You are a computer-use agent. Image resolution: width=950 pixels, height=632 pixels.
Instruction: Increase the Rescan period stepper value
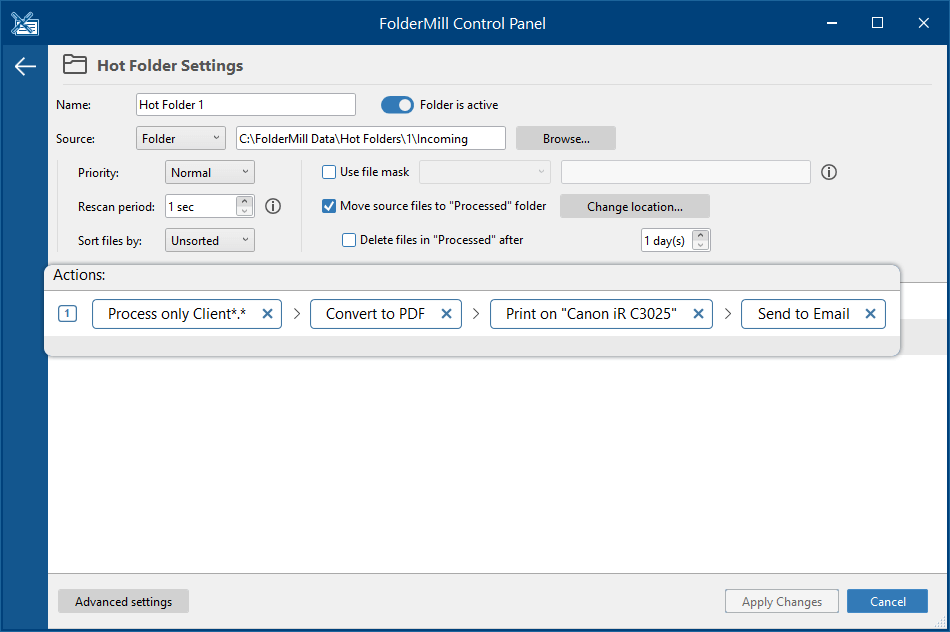point(244,201)
